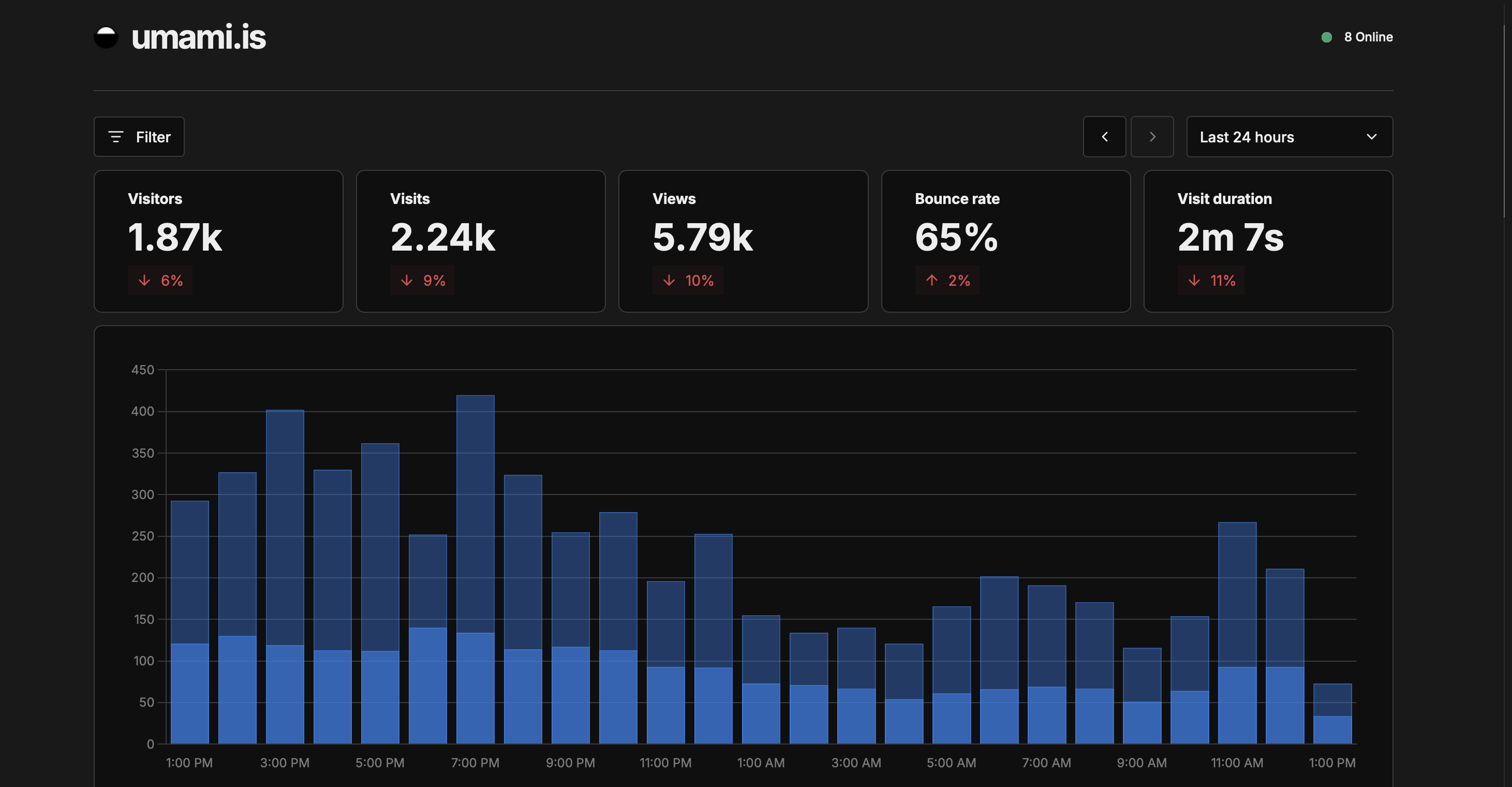Go to next period with right chevron
This screenshot has width=1512, height=787.
pos(1152,137)
